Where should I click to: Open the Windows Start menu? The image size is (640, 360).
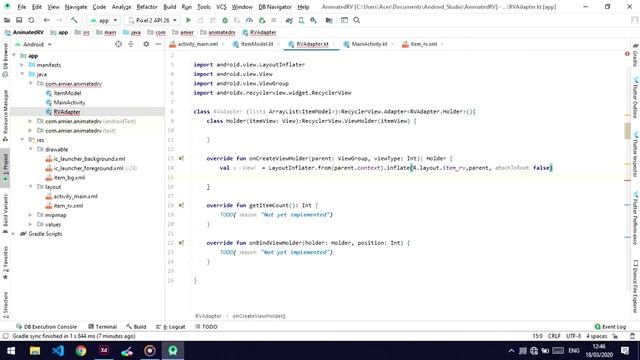pos(11,351)
